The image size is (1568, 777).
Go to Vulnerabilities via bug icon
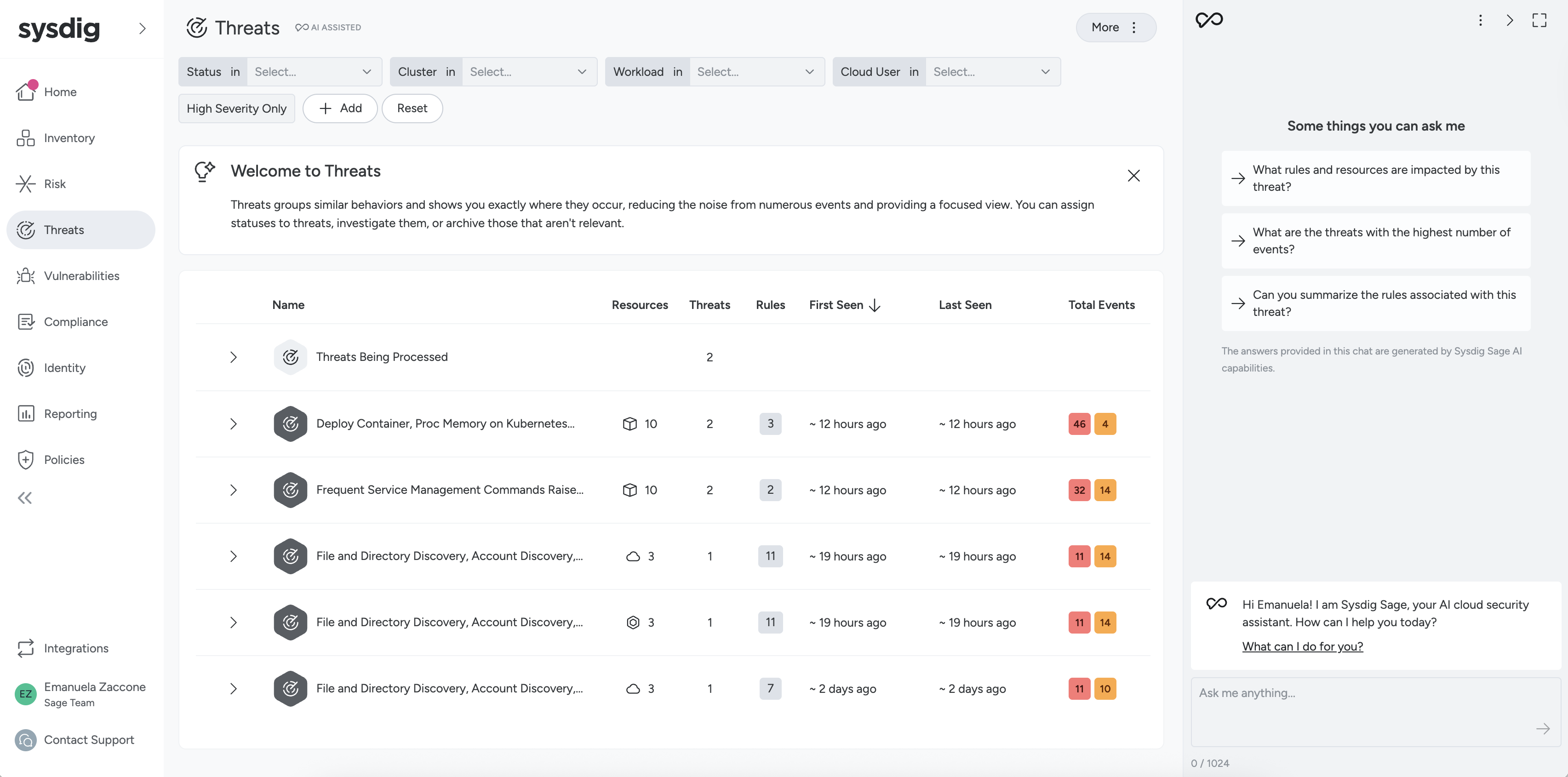(x=26, y=276)
